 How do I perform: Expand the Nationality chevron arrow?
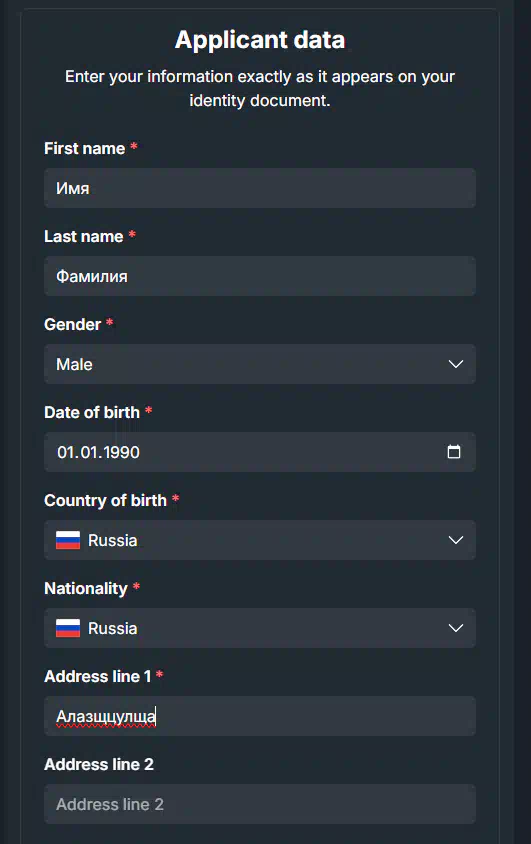[x=456, y=628]
